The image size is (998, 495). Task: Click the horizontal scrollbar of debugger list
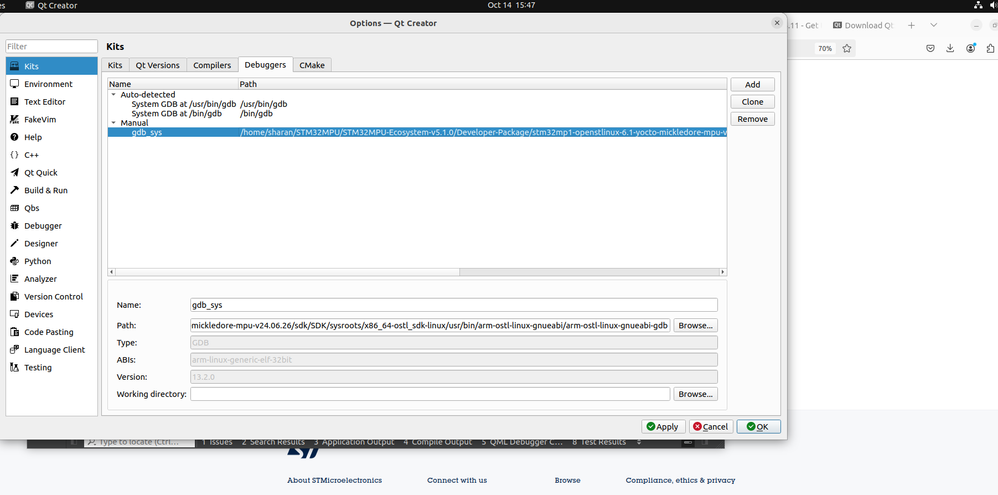point(417,272)
